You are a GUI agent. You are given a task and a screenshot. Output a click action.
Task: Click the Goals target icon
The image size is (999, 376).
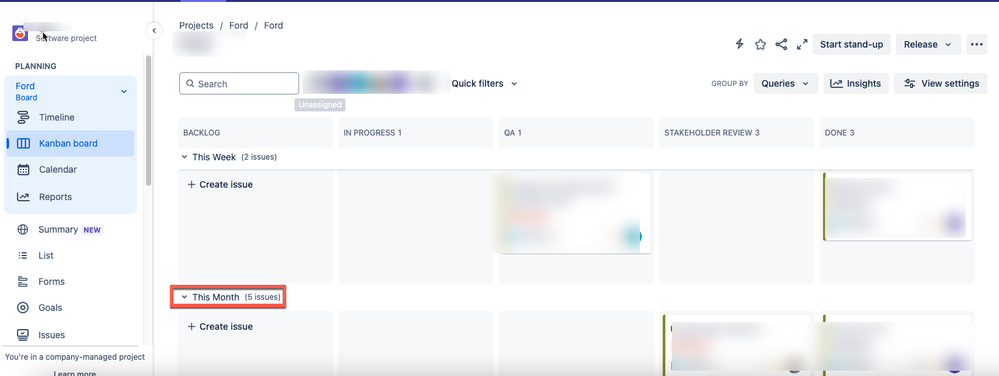point(23,308)
